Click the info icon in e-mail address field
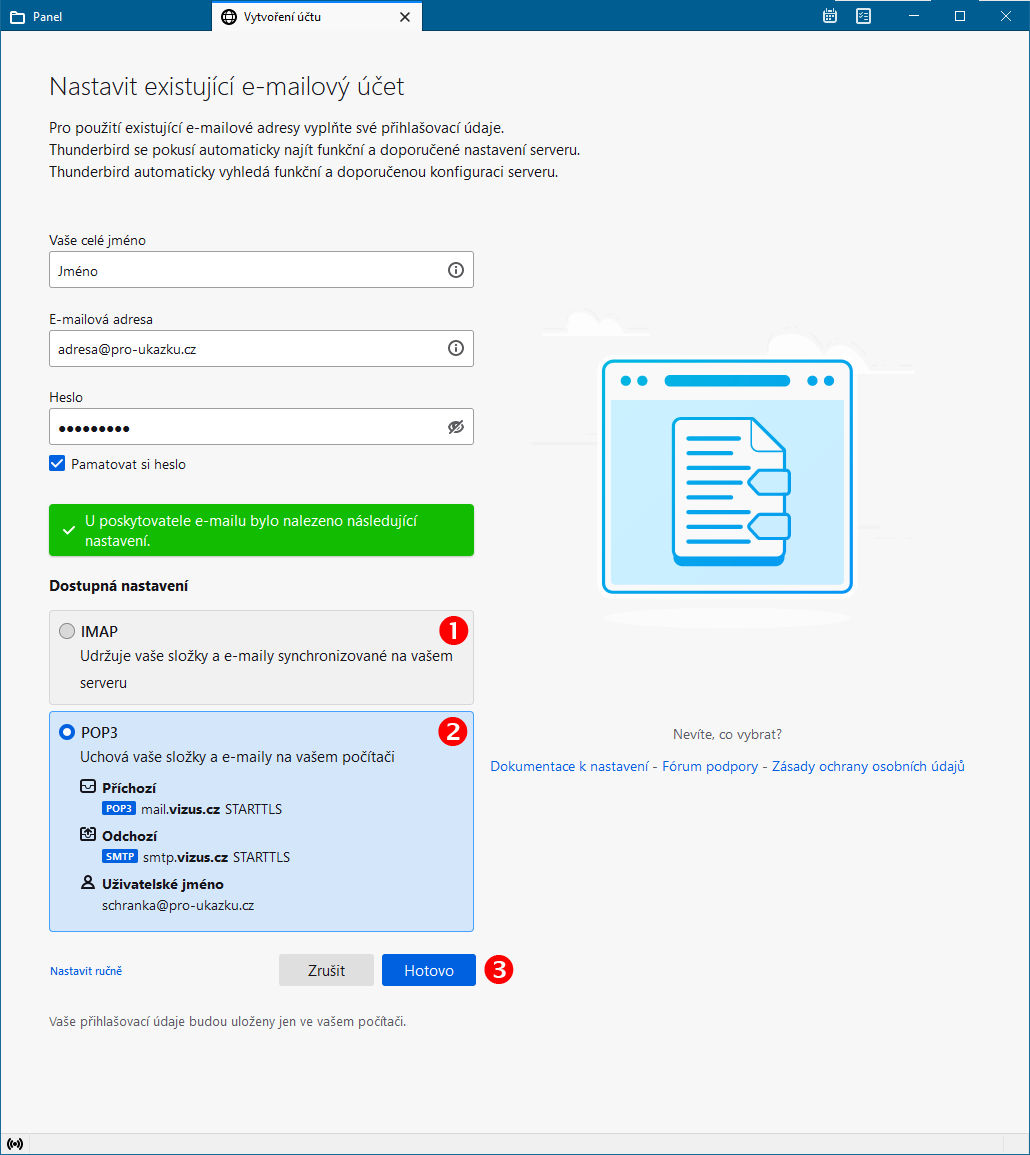Viewport: 1030px width, 1155px height. click(x=456, y=348)
